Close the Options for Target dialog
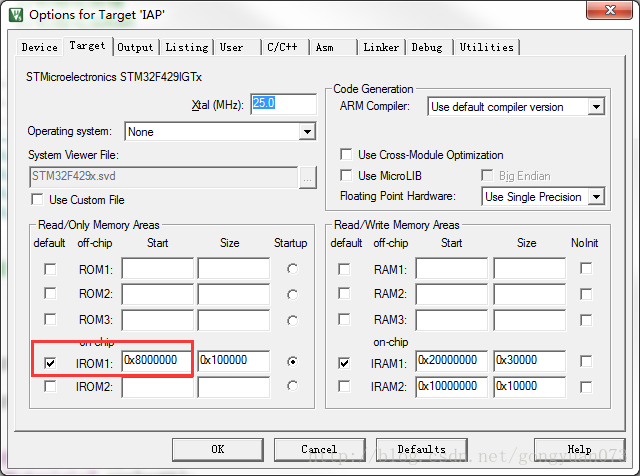640x476 pixels. (x=609, y=10)
